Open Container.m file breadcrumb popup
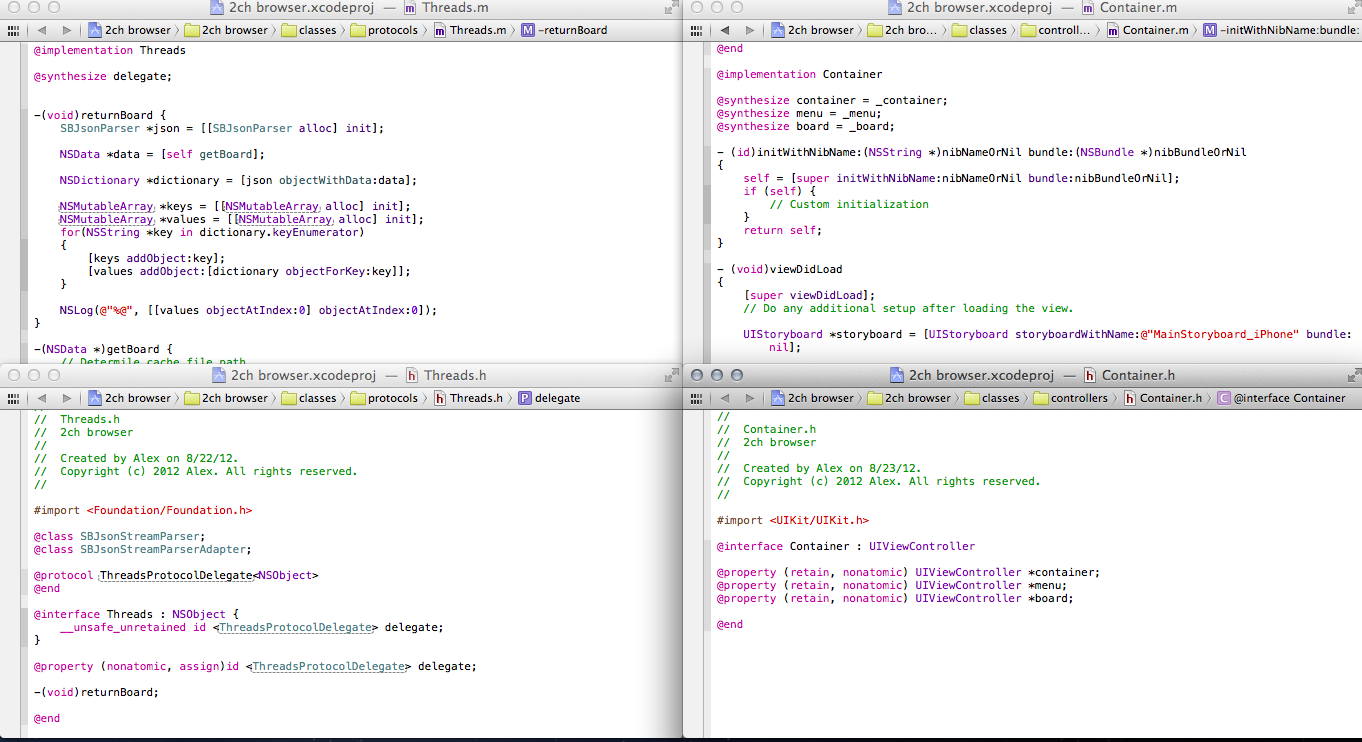This screenshot has height=742, width=1362. tap(1148, 30)
